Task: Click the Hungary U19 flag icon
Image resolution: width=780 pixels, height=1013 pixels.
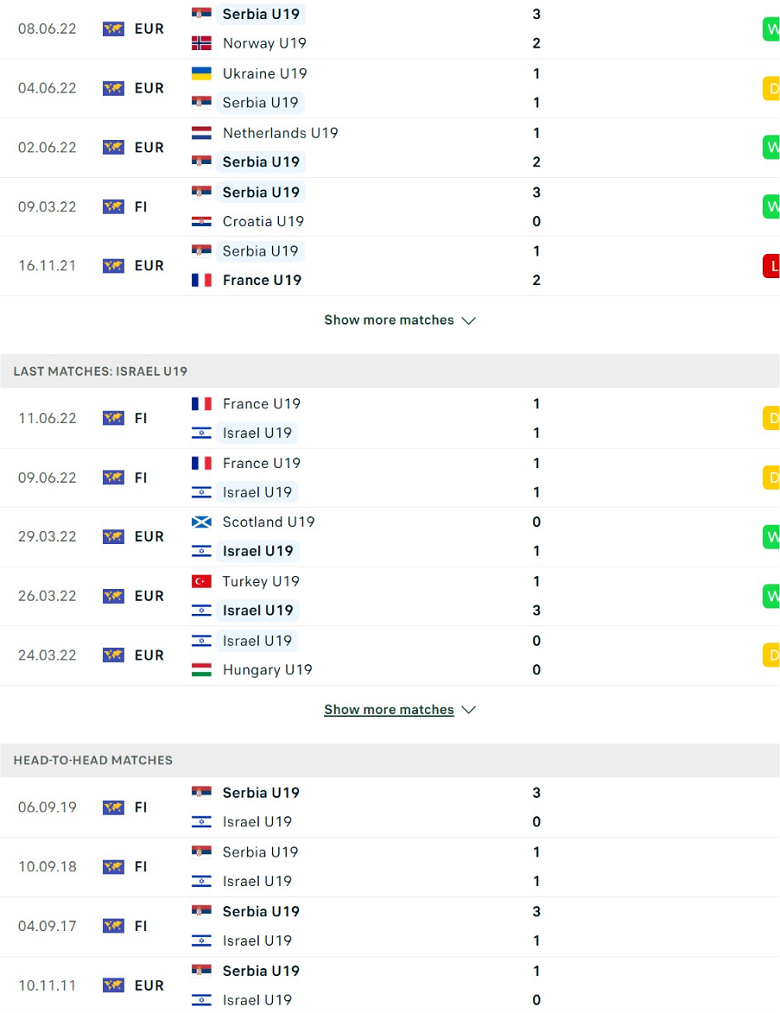Action: 202,670
